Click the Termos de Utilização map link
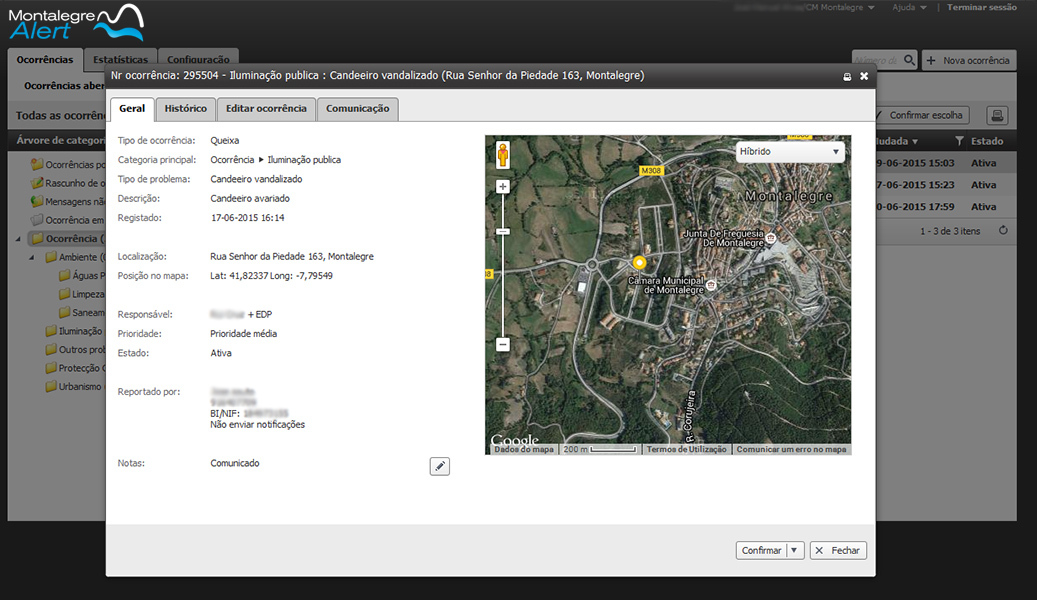This screenshot has width=1037, height=600. (x=686, y=450)
